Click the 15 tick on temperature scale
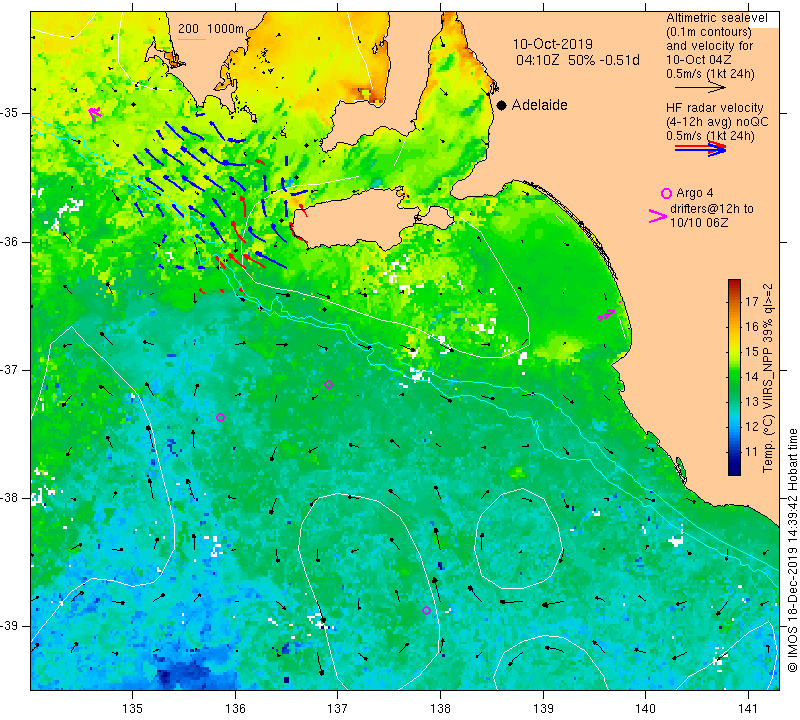 click(752, 352)
